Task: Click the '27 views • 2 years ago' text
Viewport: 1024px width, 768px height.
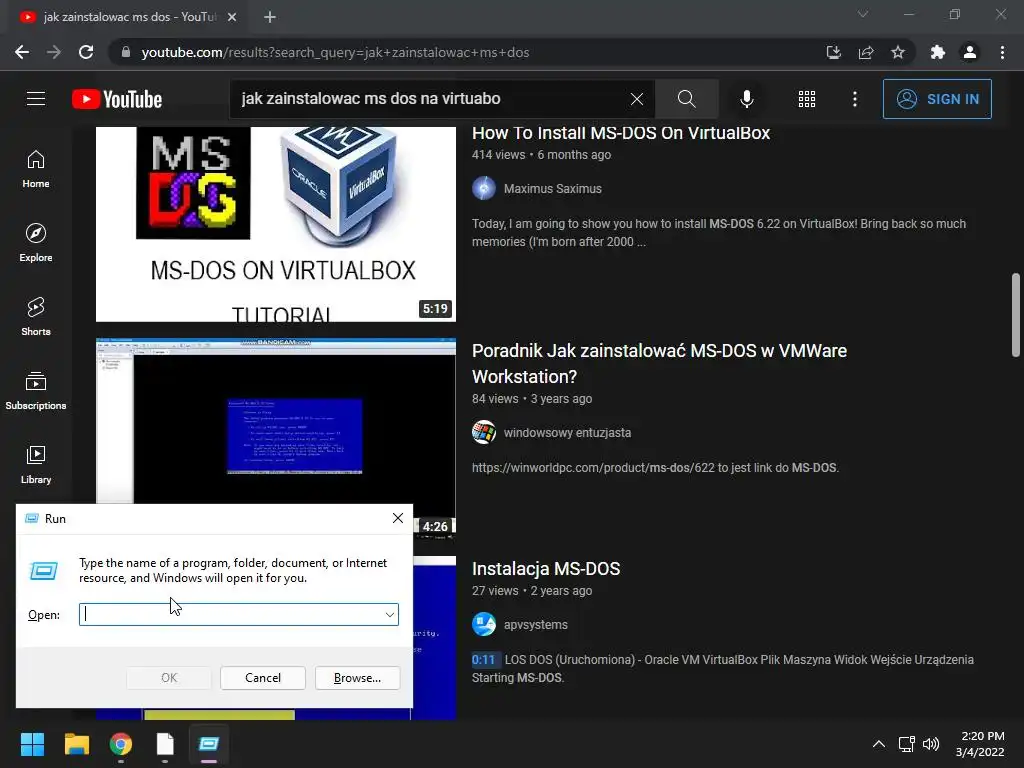Action: click(x=532, y=590)
